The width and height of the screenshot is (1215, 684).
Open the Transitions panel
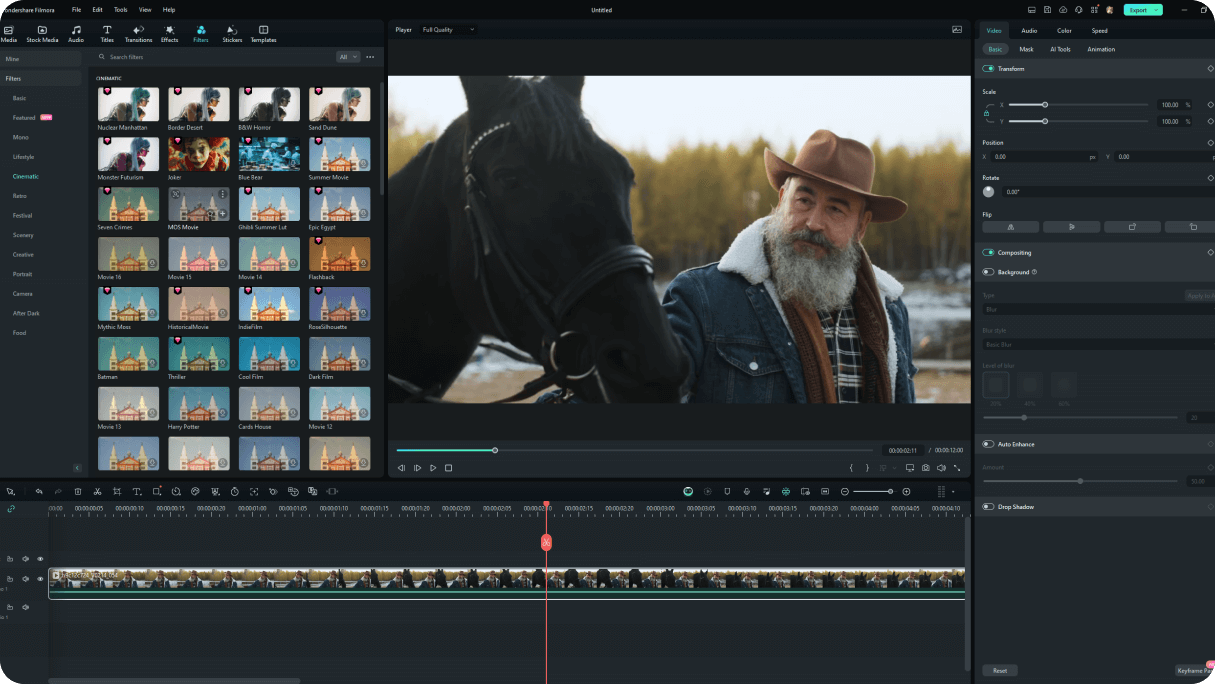(x=138, y=34)
